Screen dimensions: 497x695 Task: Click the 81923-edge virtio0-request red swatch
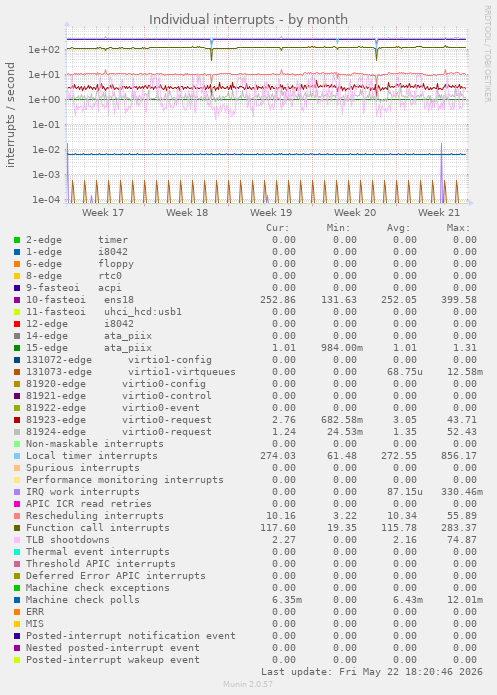17,420
